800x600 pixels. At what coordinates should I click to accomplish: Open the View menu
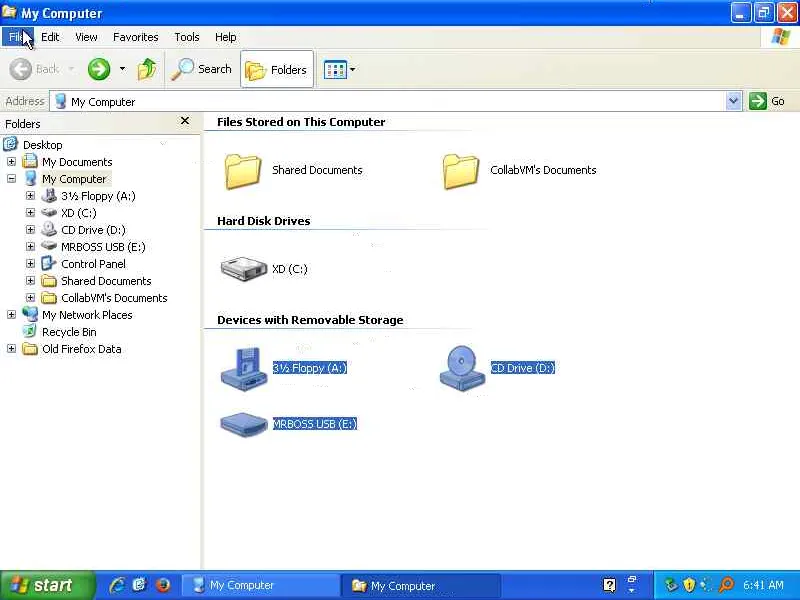[x=86, y=37]
